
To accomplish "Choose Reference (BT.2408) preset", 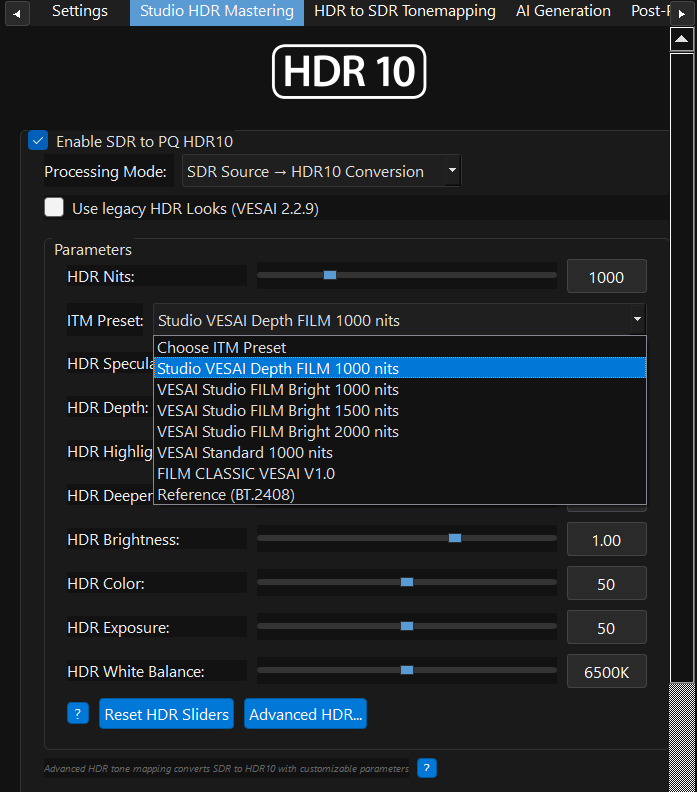I will (400, 494).
